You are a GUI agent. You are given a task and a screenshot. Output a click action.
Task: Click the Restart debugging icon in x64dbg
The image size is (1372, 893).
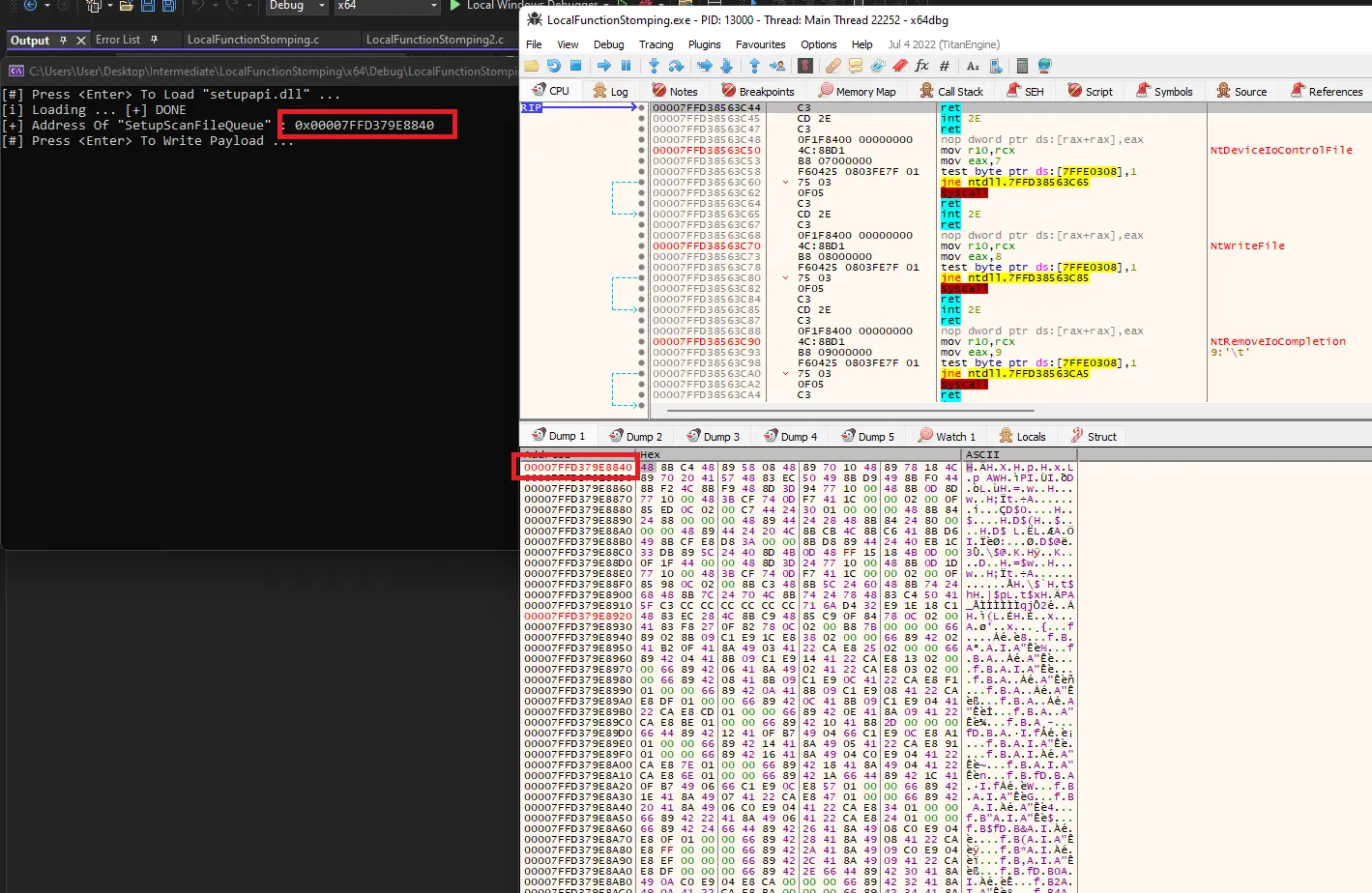tap(553, 66)
